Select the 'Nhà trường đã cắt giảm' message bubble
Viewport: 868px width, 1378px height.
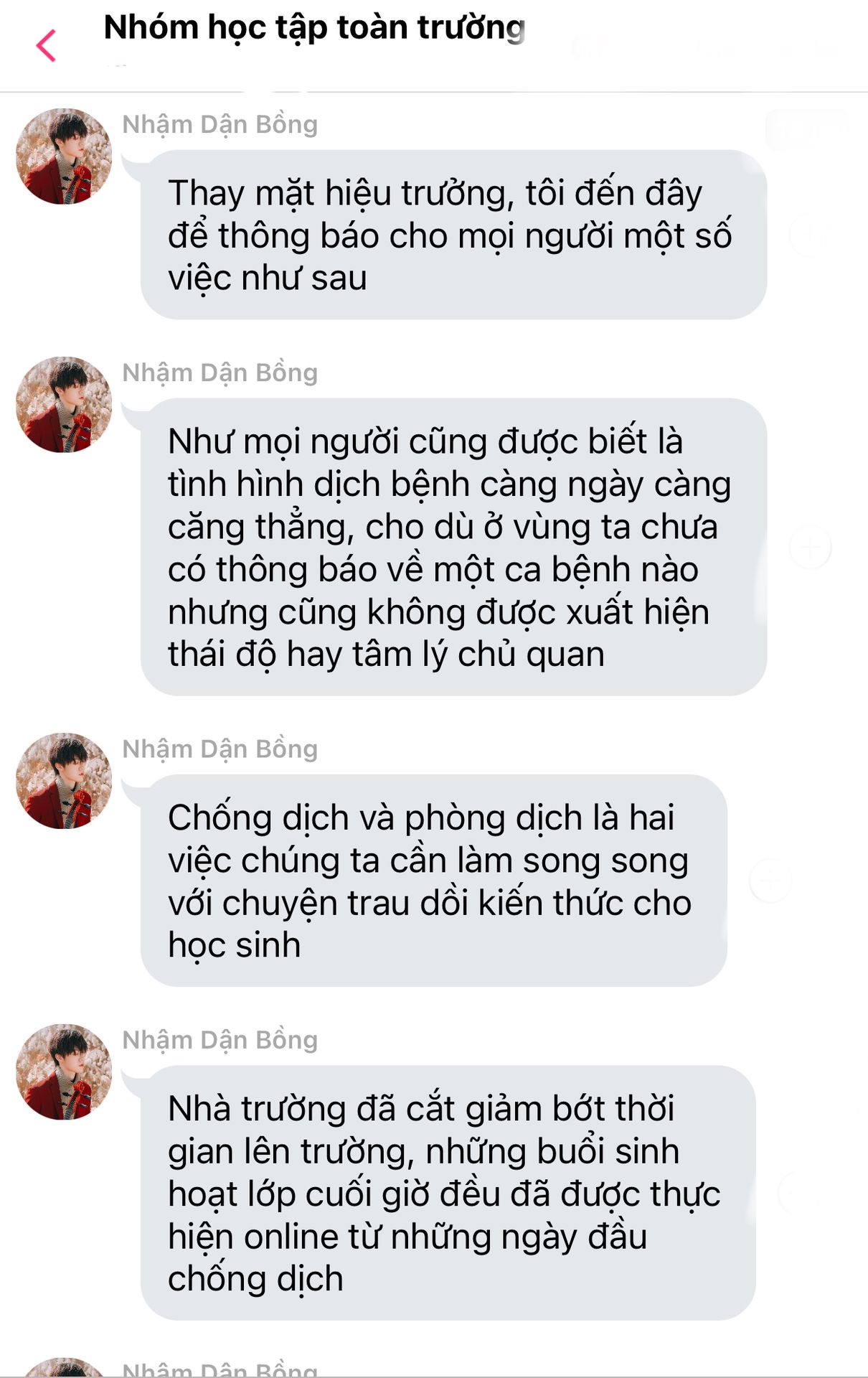click(448, 1193)
